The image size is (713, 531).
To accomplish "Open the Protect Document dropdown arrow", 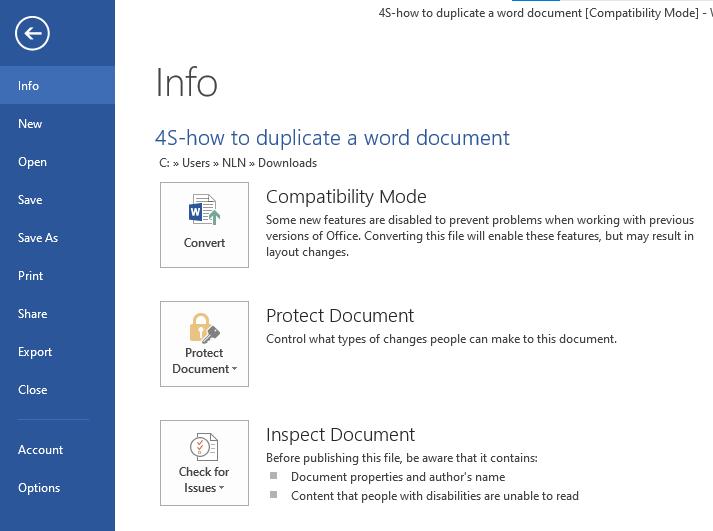I will [x=235, y=369].
